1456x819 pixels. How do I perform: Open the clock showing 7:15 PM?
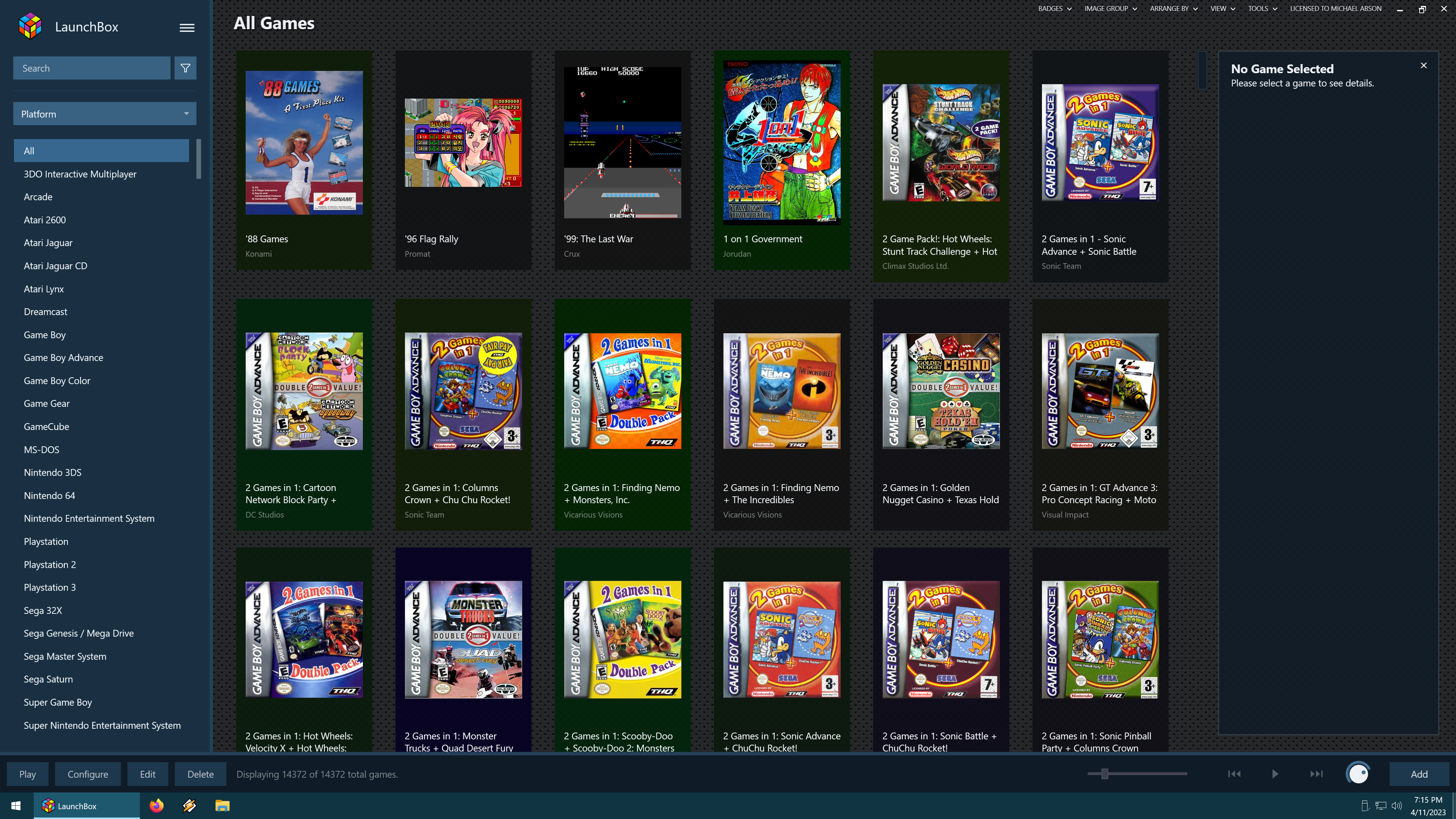[x=1428, y=805]
